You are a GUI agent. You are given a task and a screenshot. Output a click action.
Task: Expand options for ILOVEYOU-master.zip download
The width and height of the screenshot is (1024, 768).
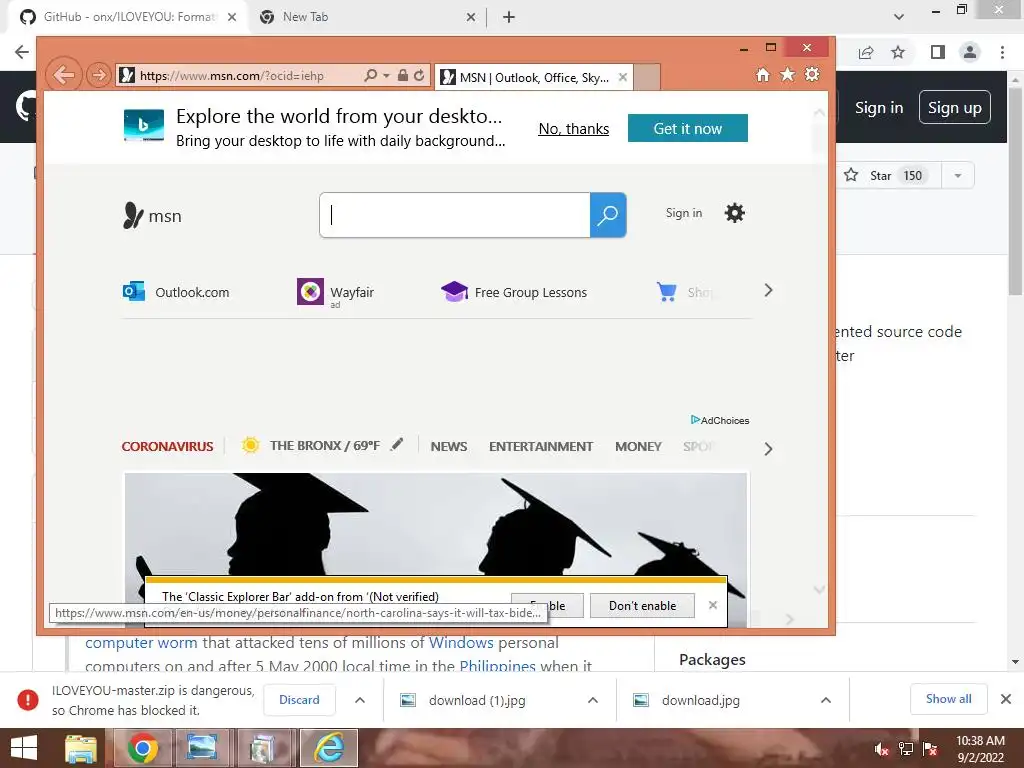(359, 700)
